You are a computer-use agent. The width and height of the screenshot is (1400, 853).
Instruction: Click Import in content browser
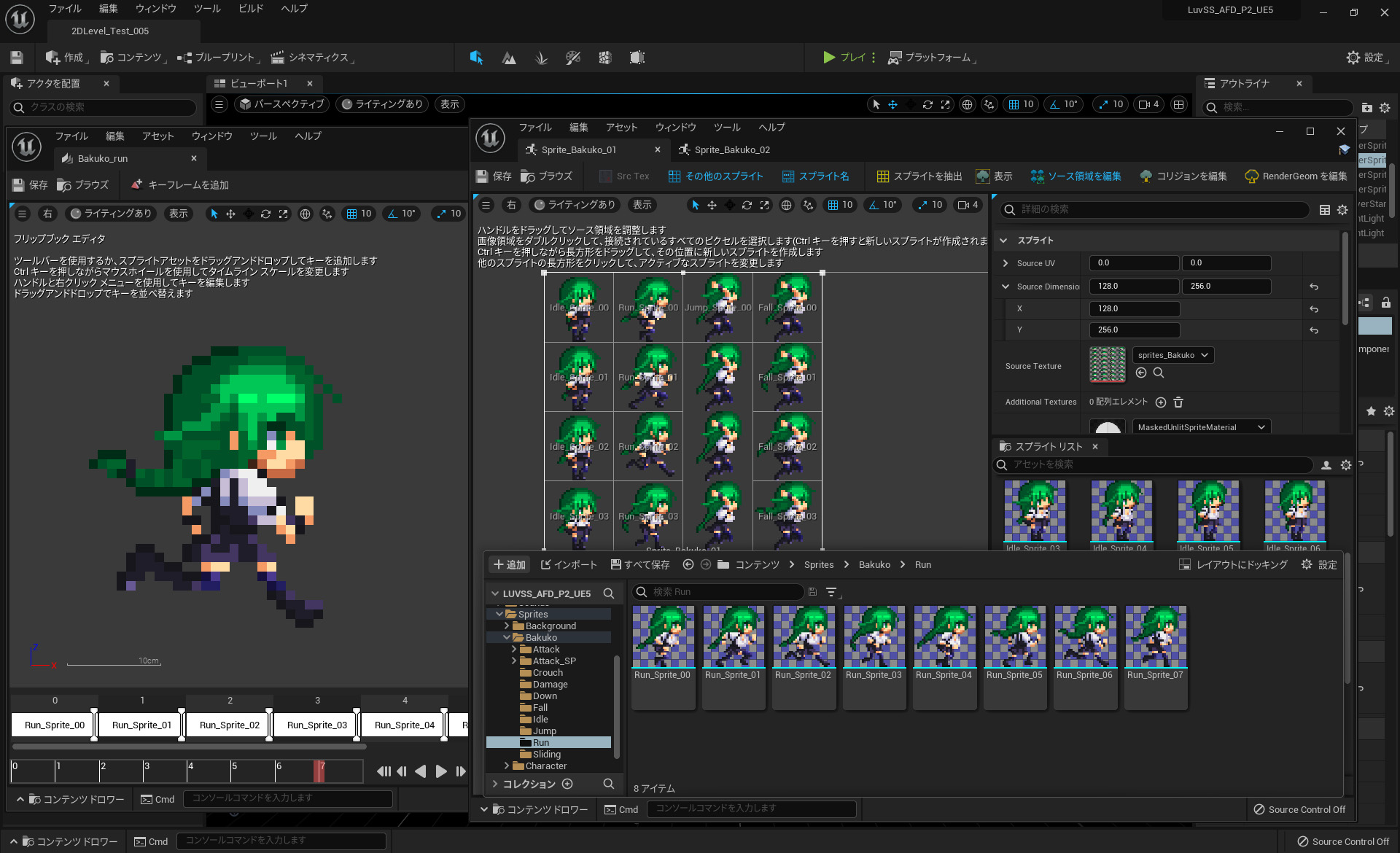pos(569,565)
